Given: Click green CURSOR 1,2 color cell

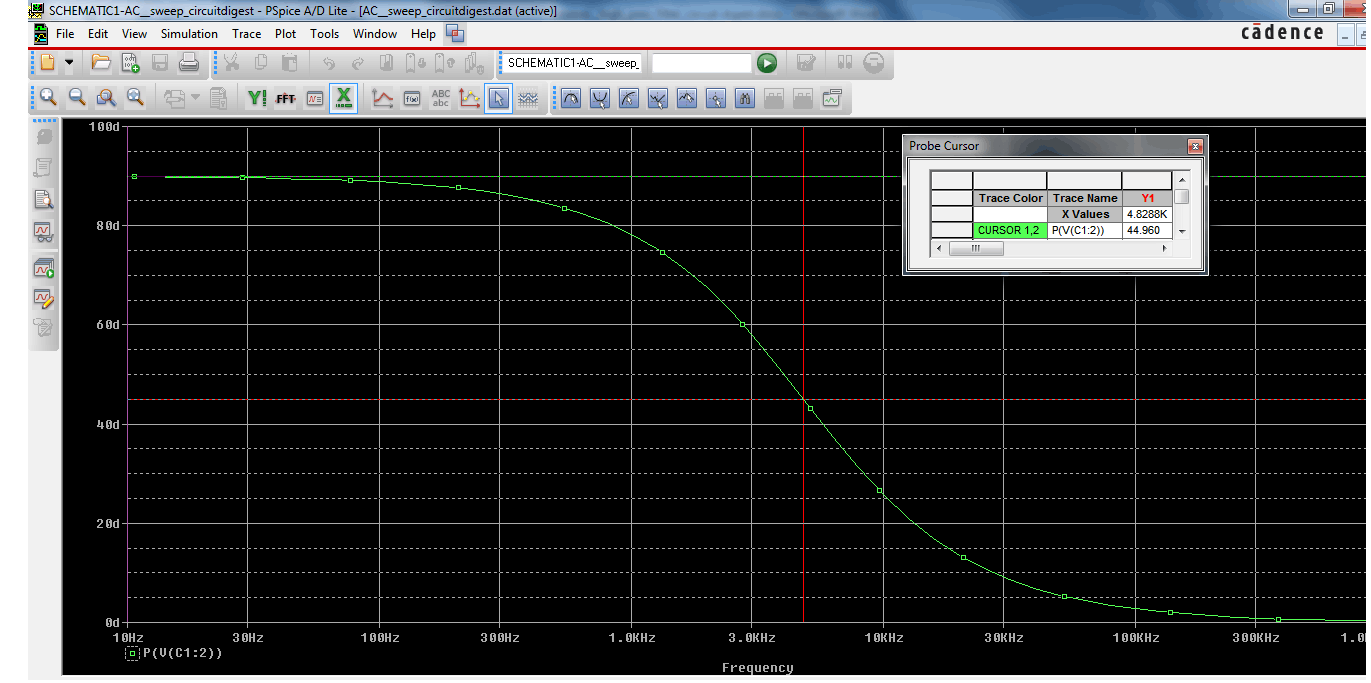Looking at the screenshot, I should pos(1010,230).
